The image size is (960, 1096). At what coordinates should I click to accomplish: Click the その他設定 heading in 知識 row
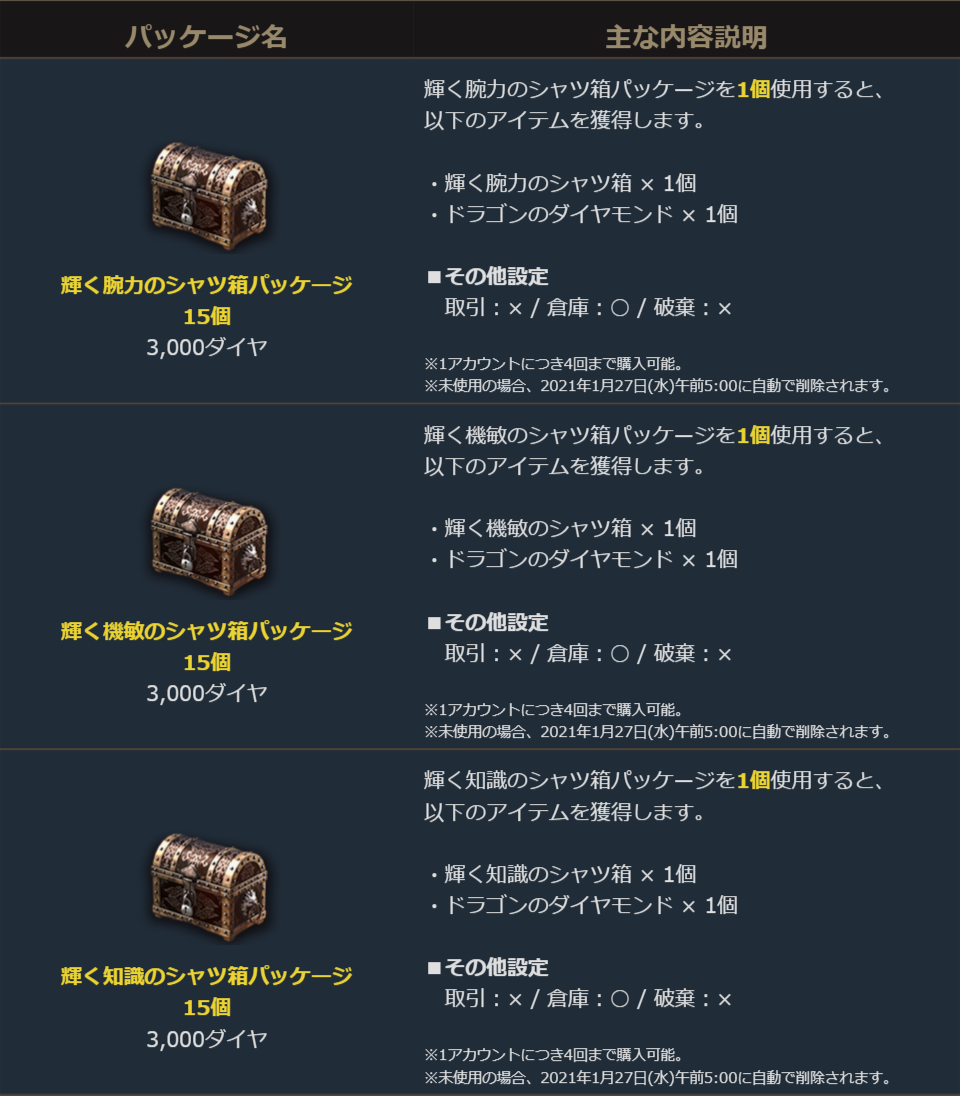(488, 968)
